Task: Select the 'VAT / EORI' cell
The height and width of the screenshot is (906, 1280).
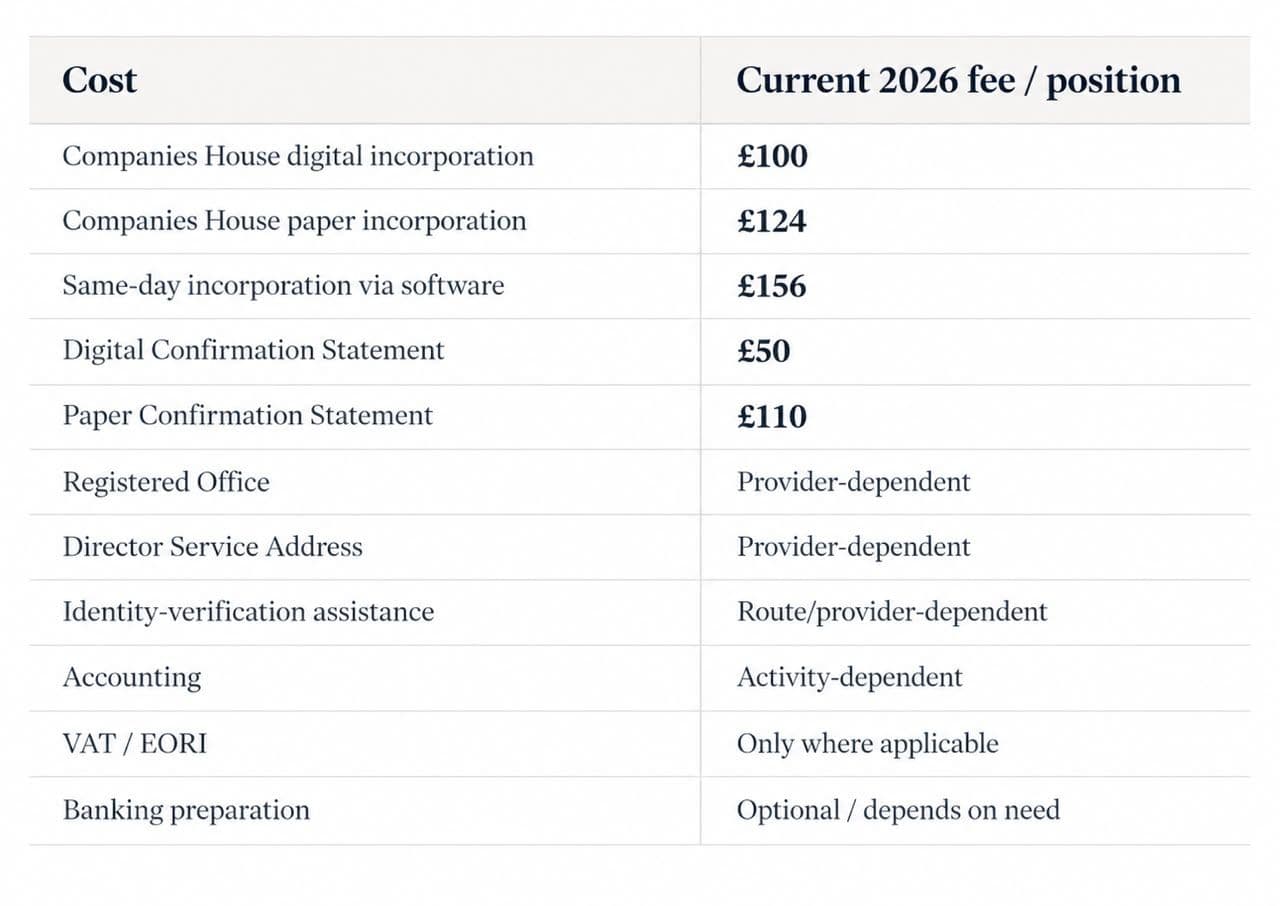Action: point(135,744)
